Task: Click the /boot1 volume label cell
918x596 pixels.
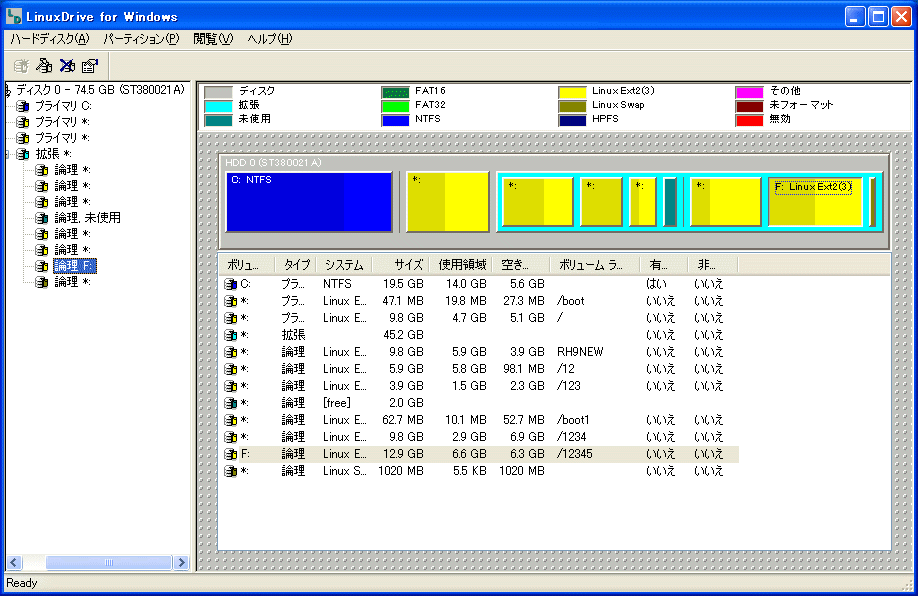Action: (x=573, y=420)
